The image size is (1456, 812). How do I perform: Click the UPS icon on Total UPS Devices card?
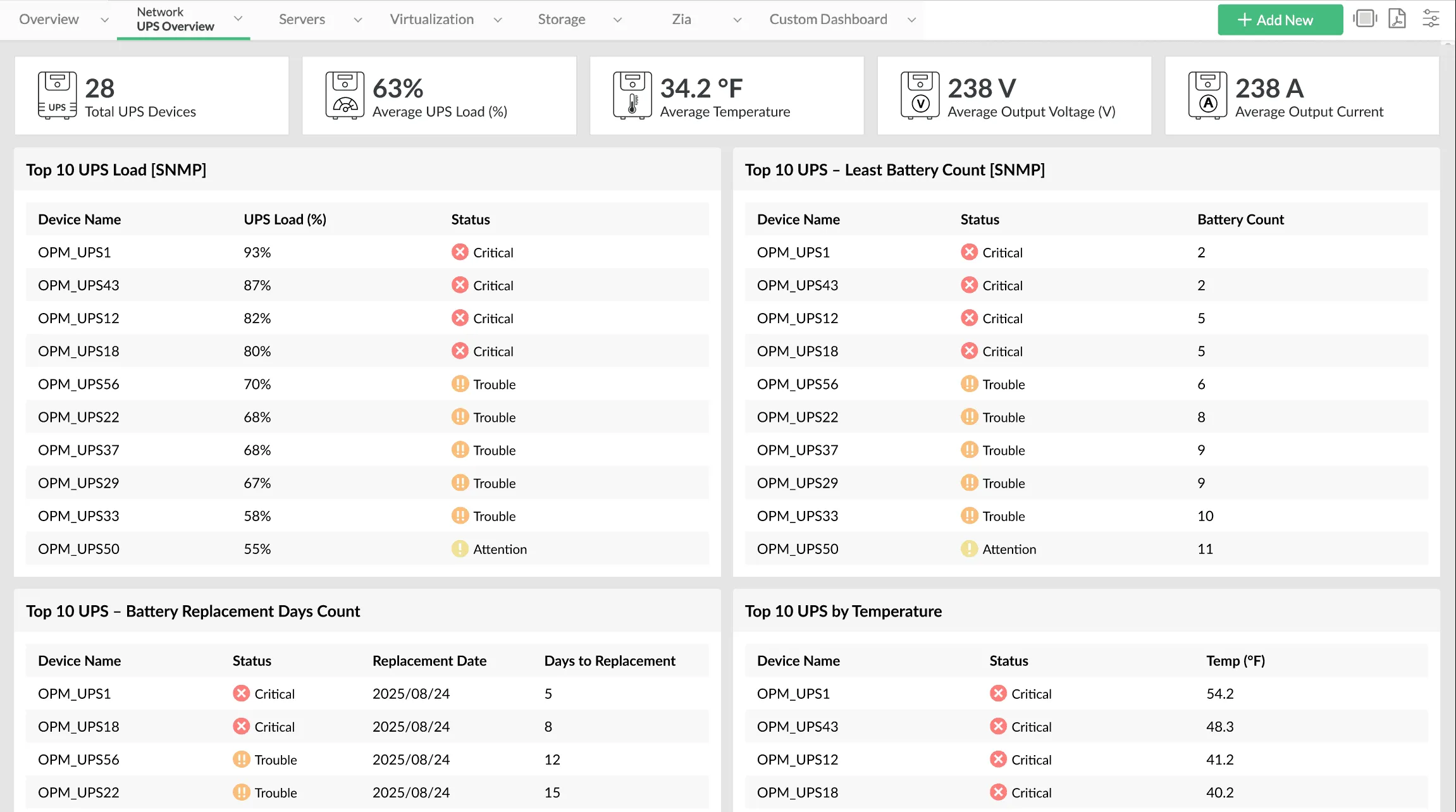click(x=56, y=95)
